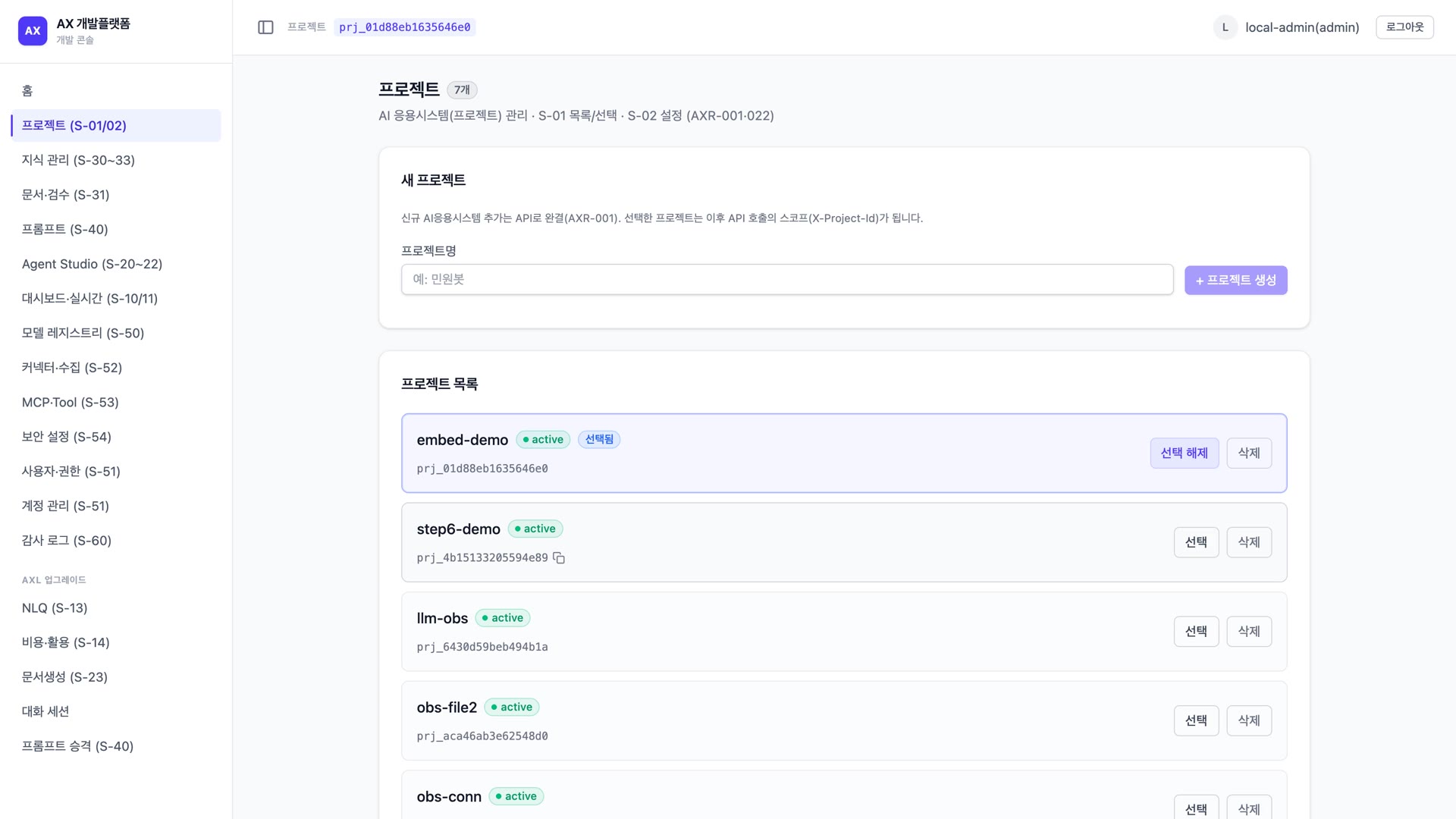Navigate to 프롬프트 (S-40)
The width and height of the screenshot is (1456, 819).
[x=116, y=229]
